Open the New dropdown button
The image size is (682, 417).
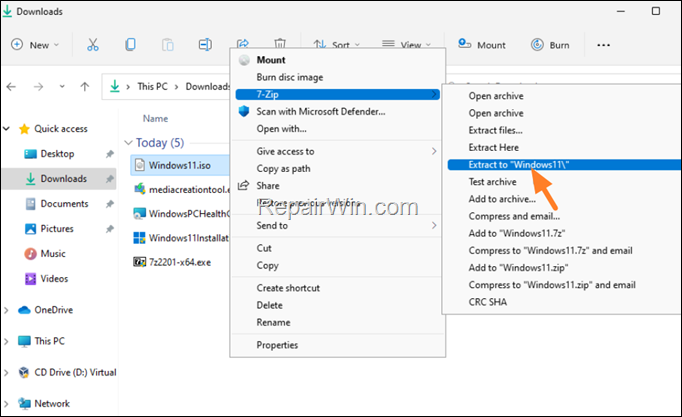35,45
